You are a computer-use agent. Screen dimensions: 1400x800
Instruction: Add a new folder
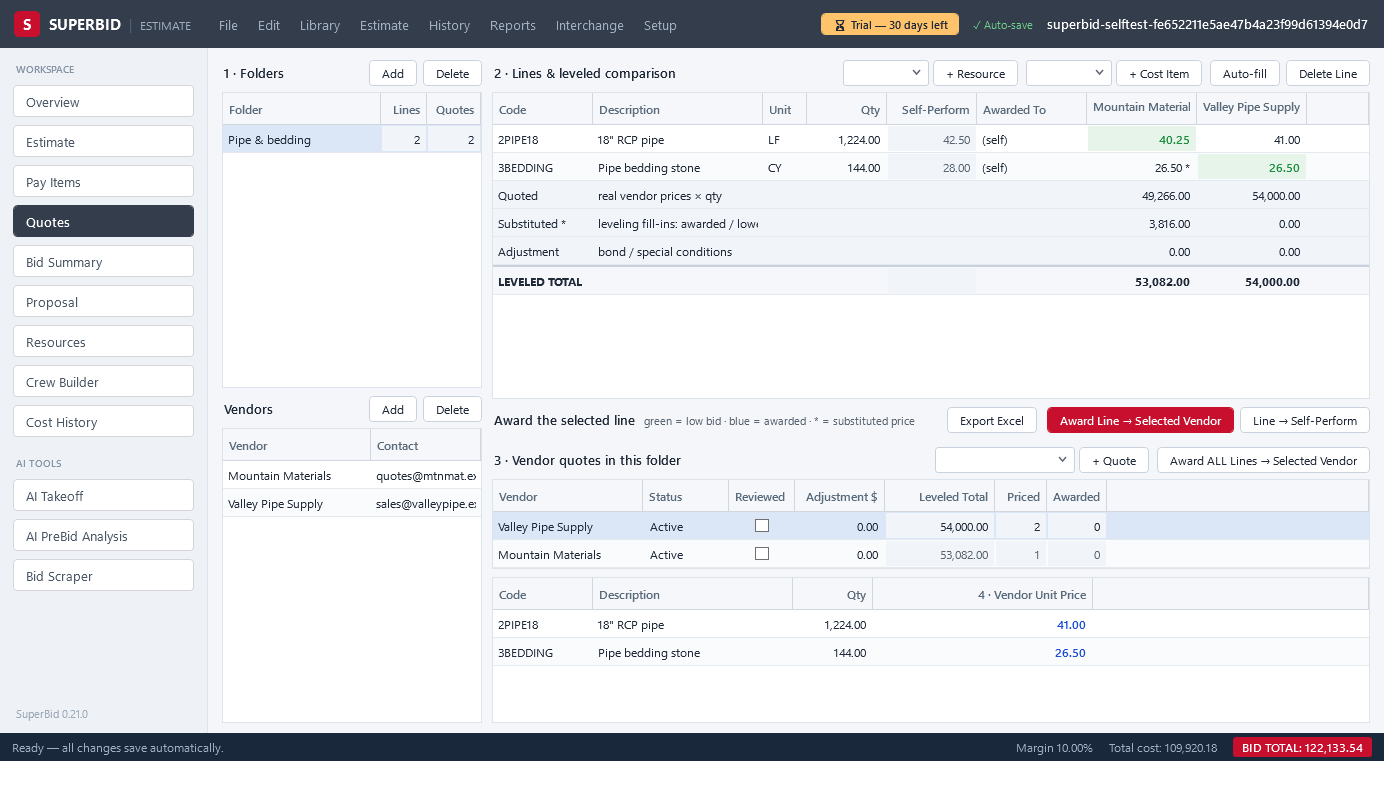pyautogui.click(x=393, y=73)
